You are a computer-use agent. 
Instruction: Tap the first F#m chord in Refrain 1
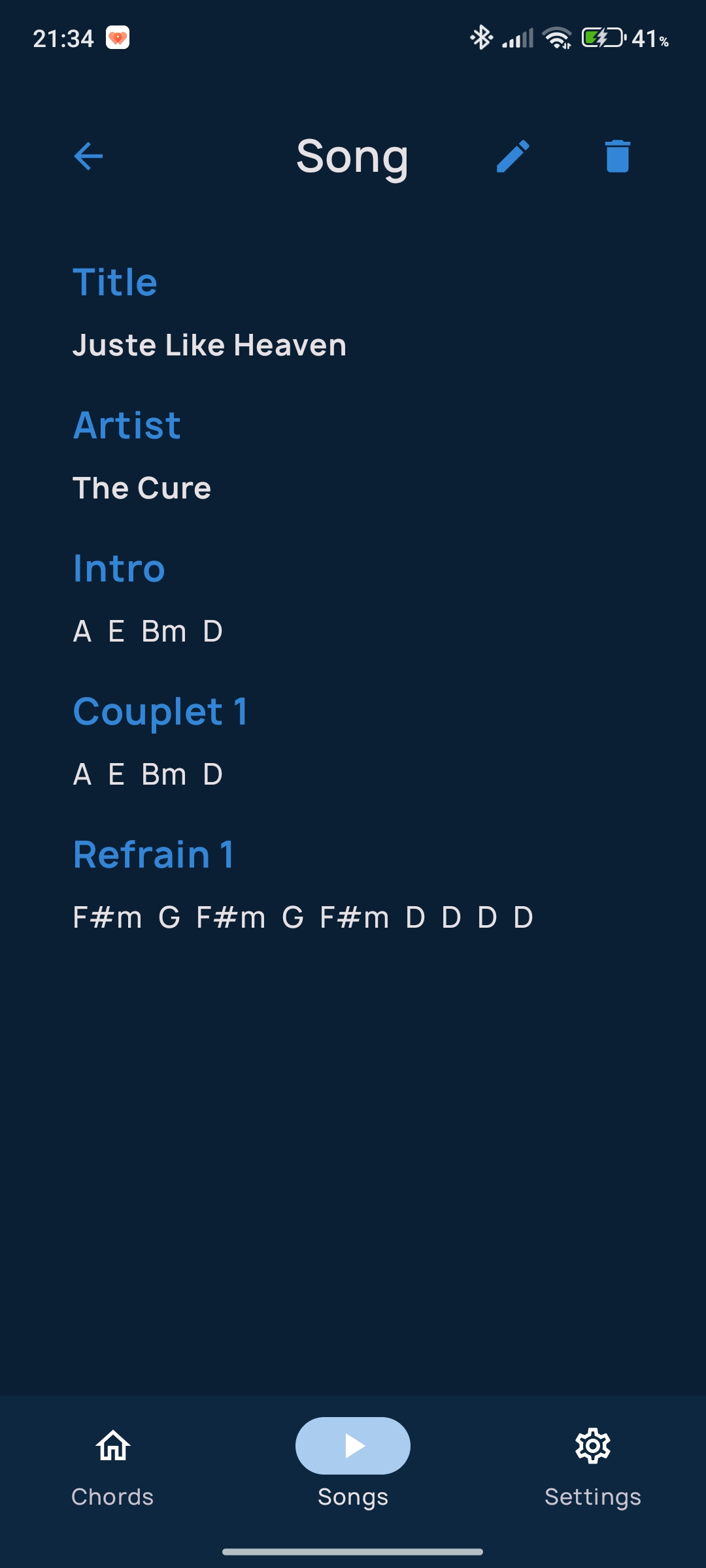pos(107,918)
